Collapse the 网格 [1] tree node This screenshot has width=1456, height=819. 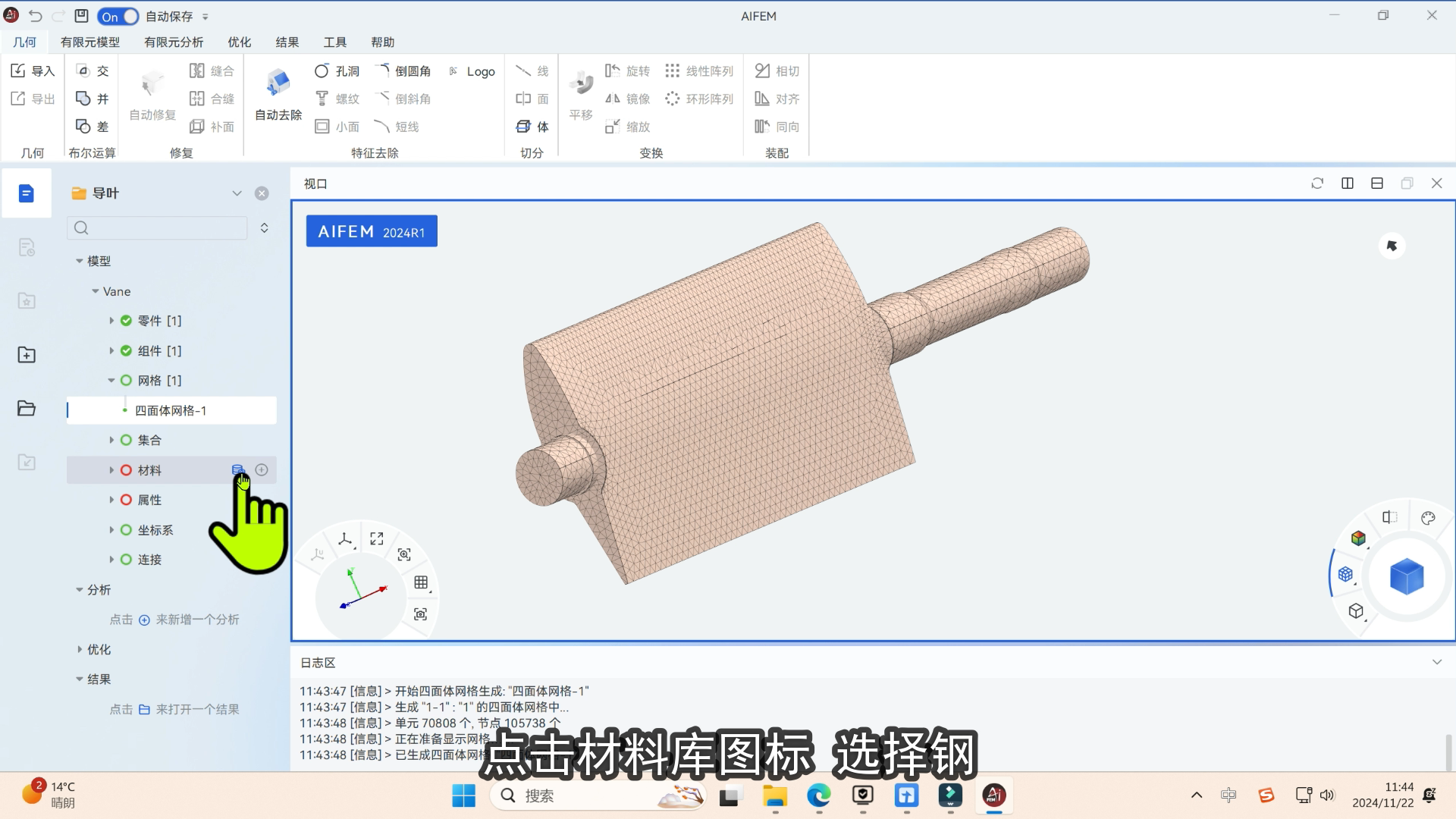click(111, 381)
